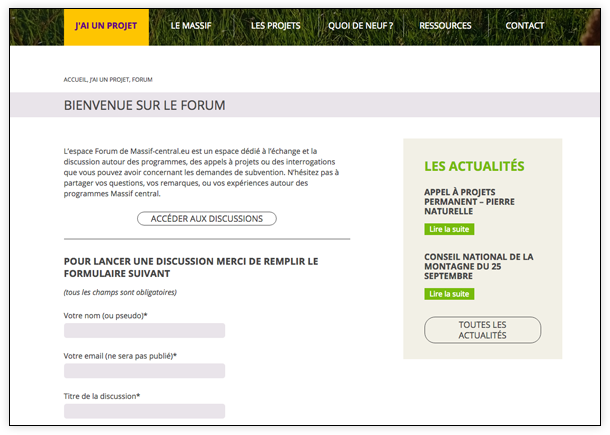Click the intro paragraph starting 'L'espace Forum'
Viewport: 610px width, 435px height.
point(201,172)
